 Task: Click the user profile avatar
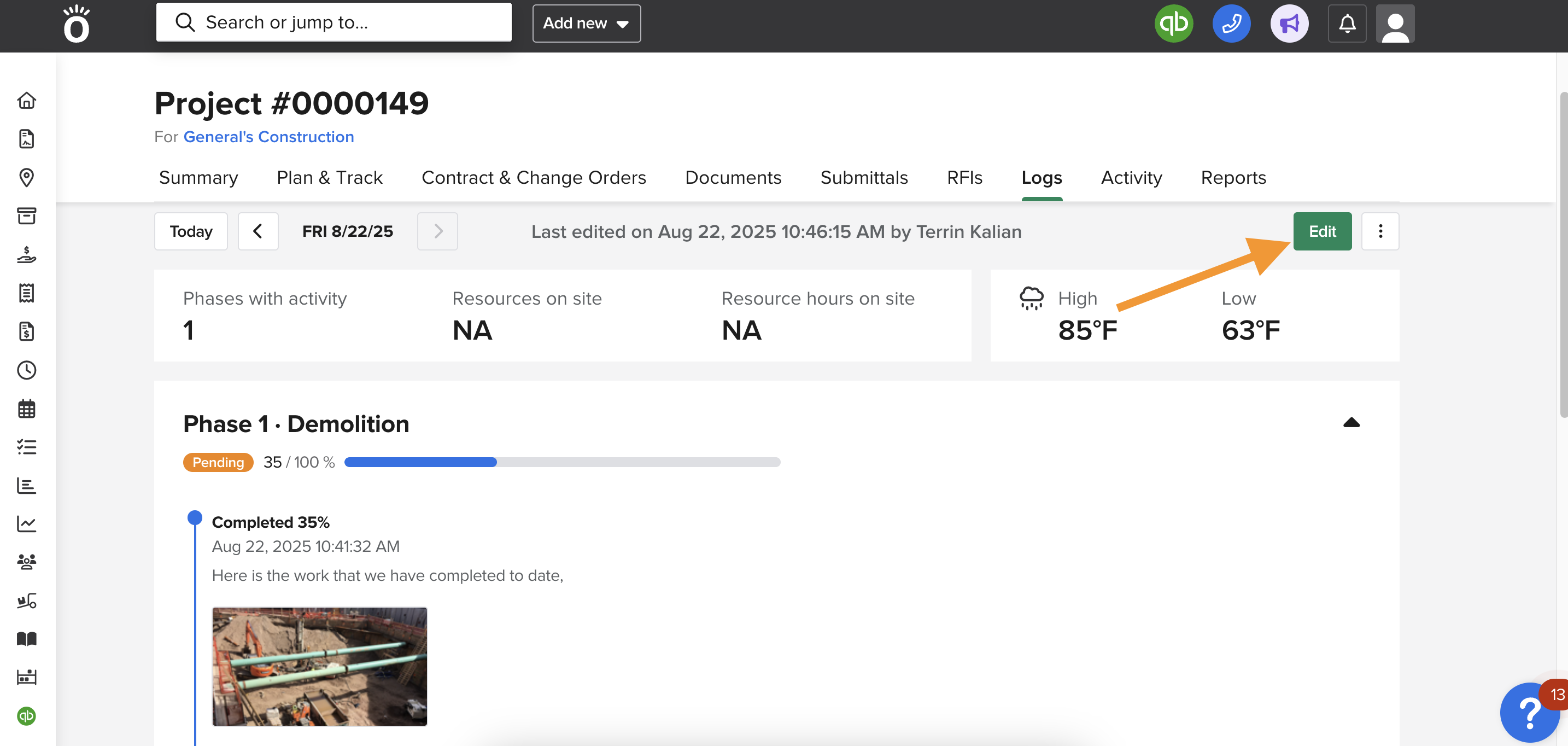(1395, 23)
